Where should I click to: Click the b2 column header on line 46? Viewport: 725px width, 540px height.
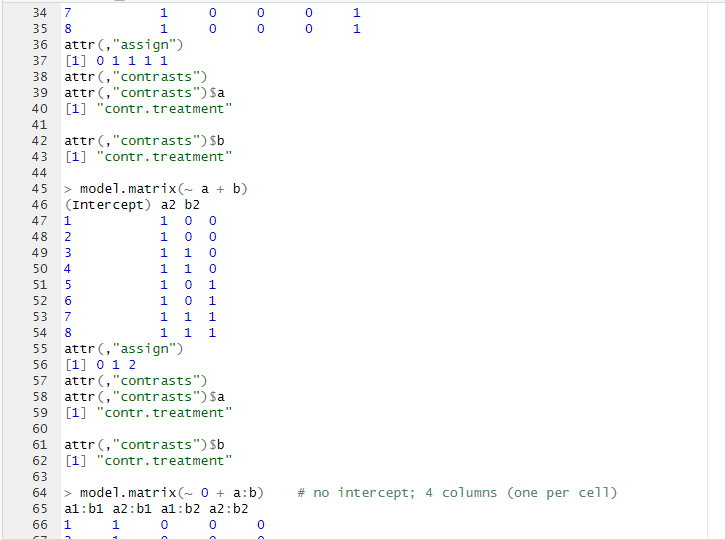click(x=193, y=204)
